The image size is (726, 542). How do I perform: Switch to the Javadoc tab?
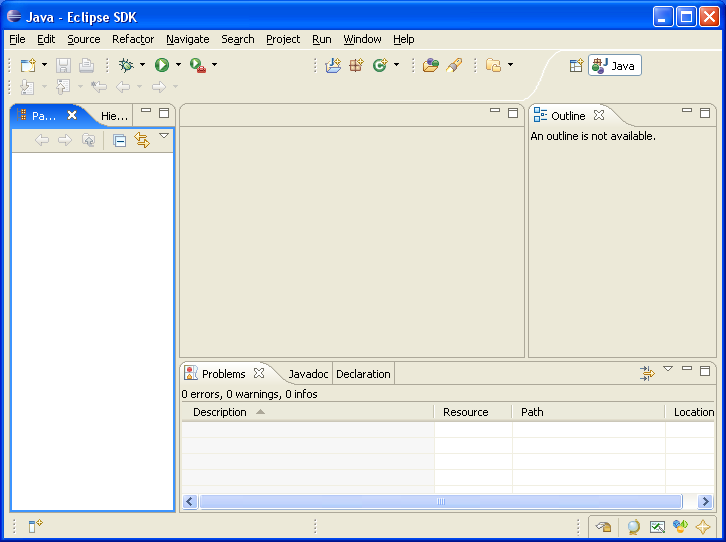tap(308, 374)
